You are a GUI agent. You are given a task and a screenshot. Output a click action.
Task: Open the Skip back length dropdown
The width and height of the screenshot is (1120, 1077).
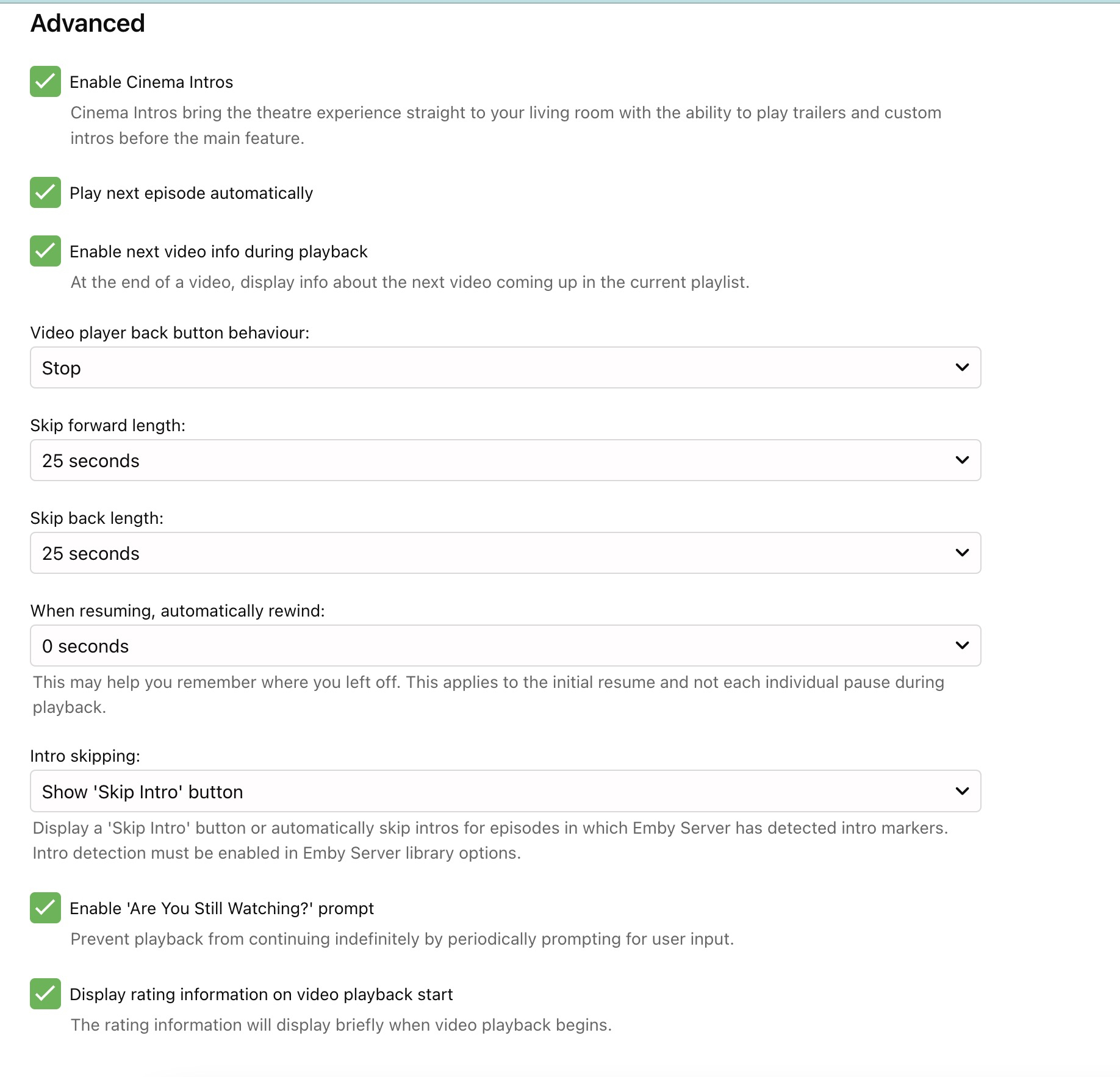(505, 553)
